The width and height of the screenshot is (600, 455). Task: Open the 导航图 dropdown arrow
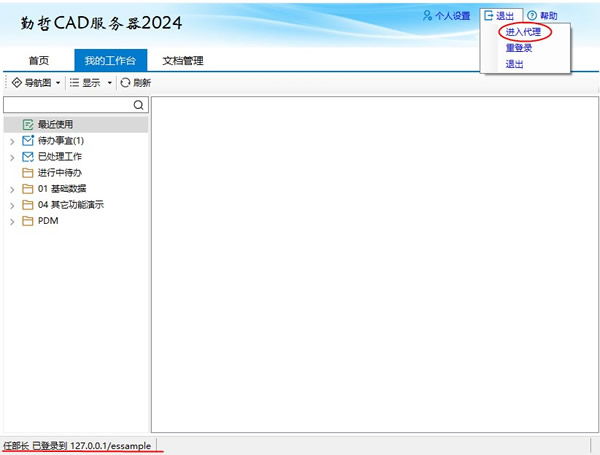(58, 82)
